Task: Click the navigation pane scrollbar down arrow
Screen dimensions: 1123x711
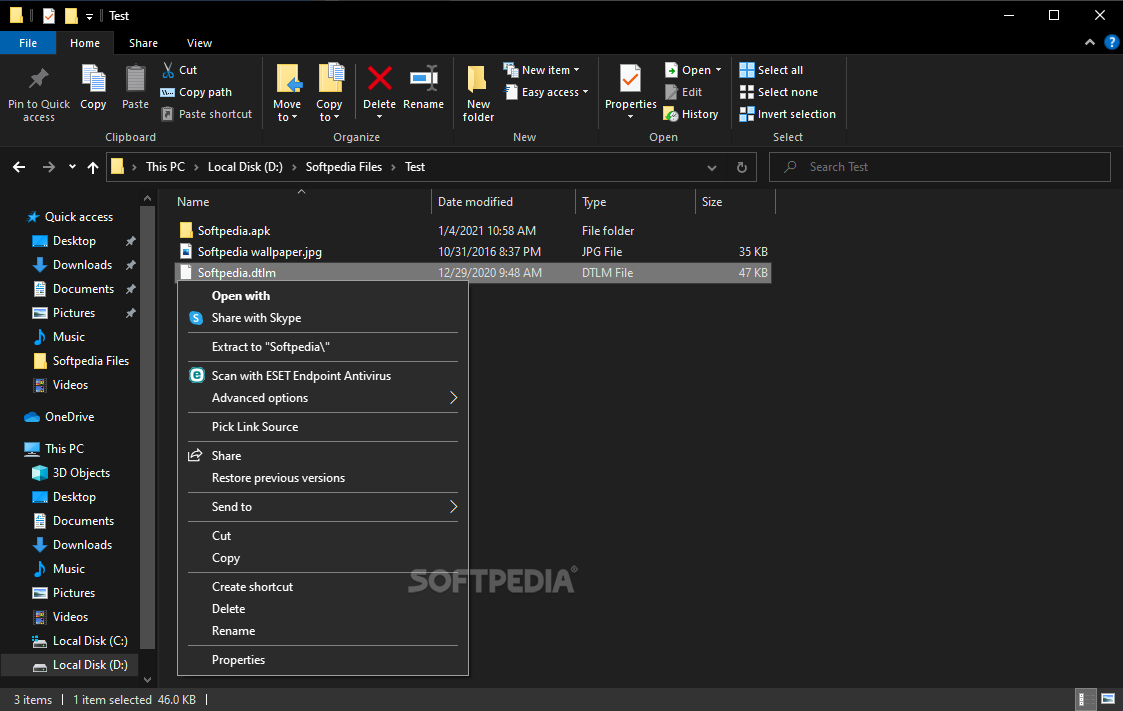Action: [148, 679]
